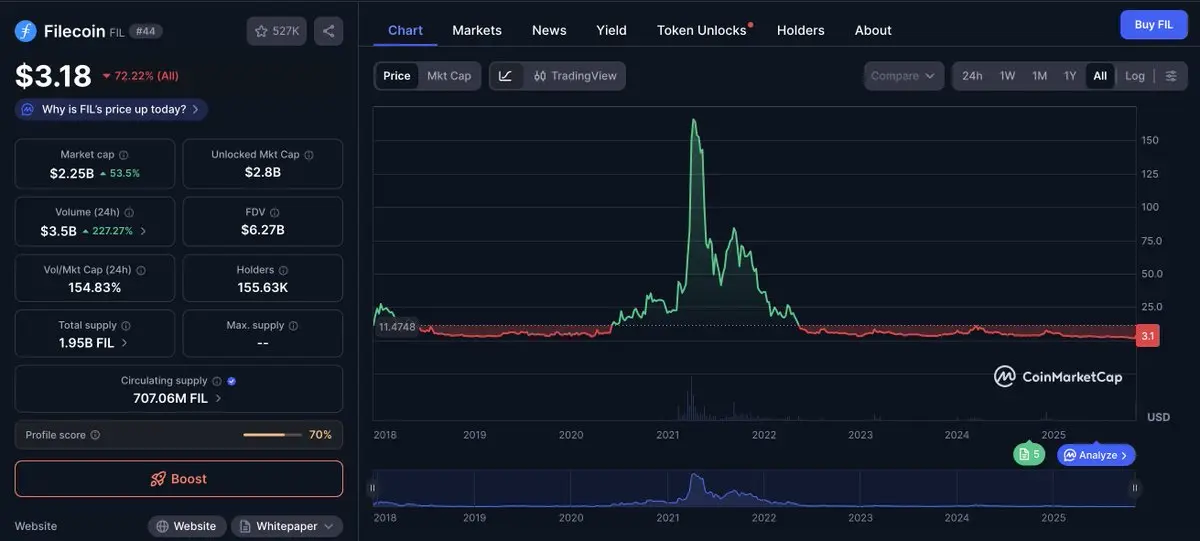
Task: Open 'Why is FIL's price up today?'
Action: (111, 110)
